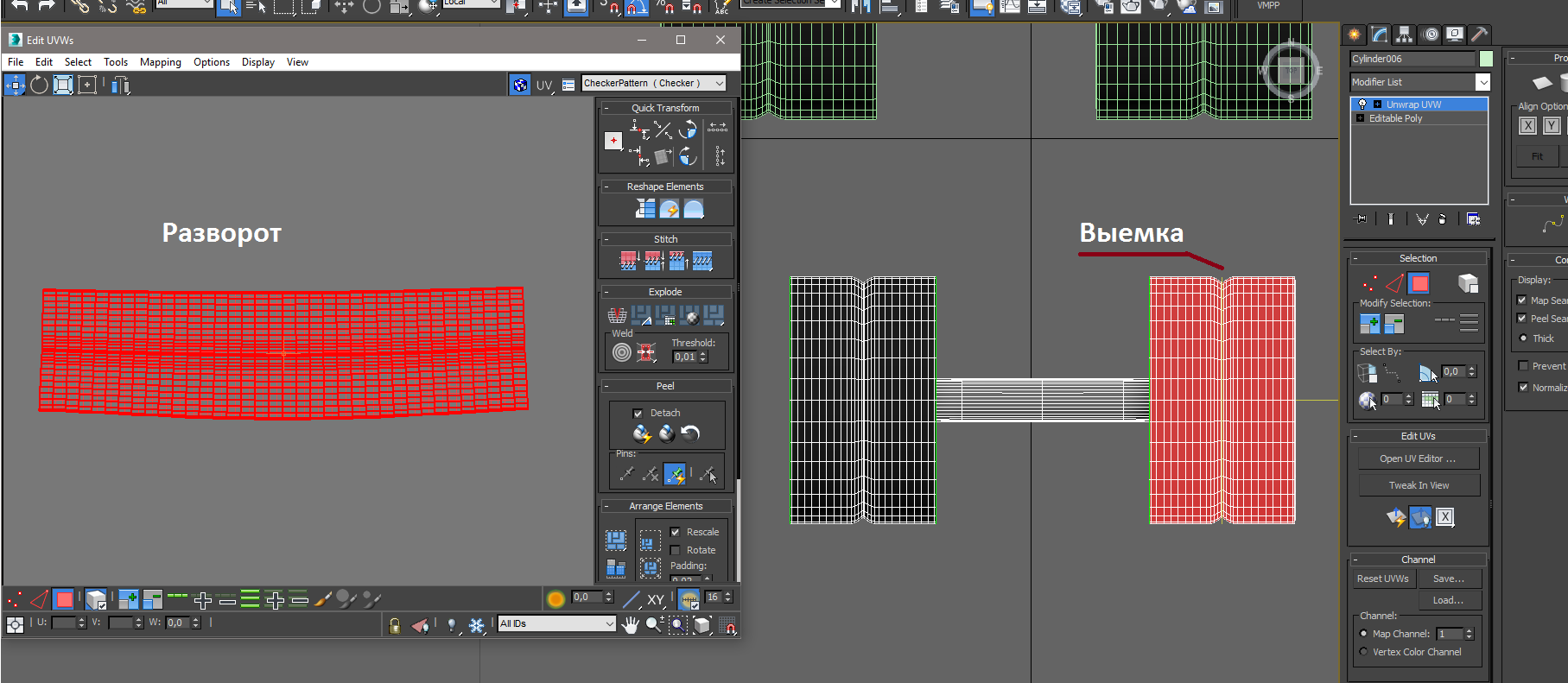This screenshot has width=1568, height=683.
Task: Open the Tools menu in Edit UVWs
Action: (x=115, y=62)
